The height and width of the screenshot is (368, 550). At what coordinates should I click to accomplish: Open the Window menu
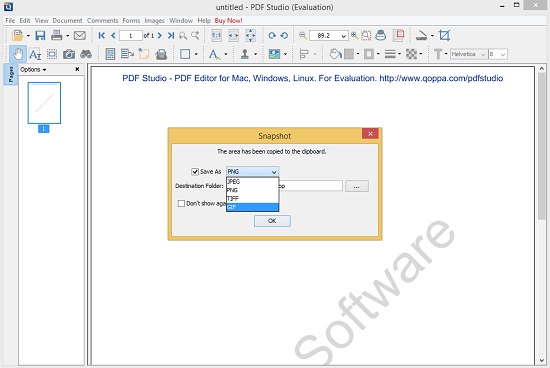tap(181, 21)
